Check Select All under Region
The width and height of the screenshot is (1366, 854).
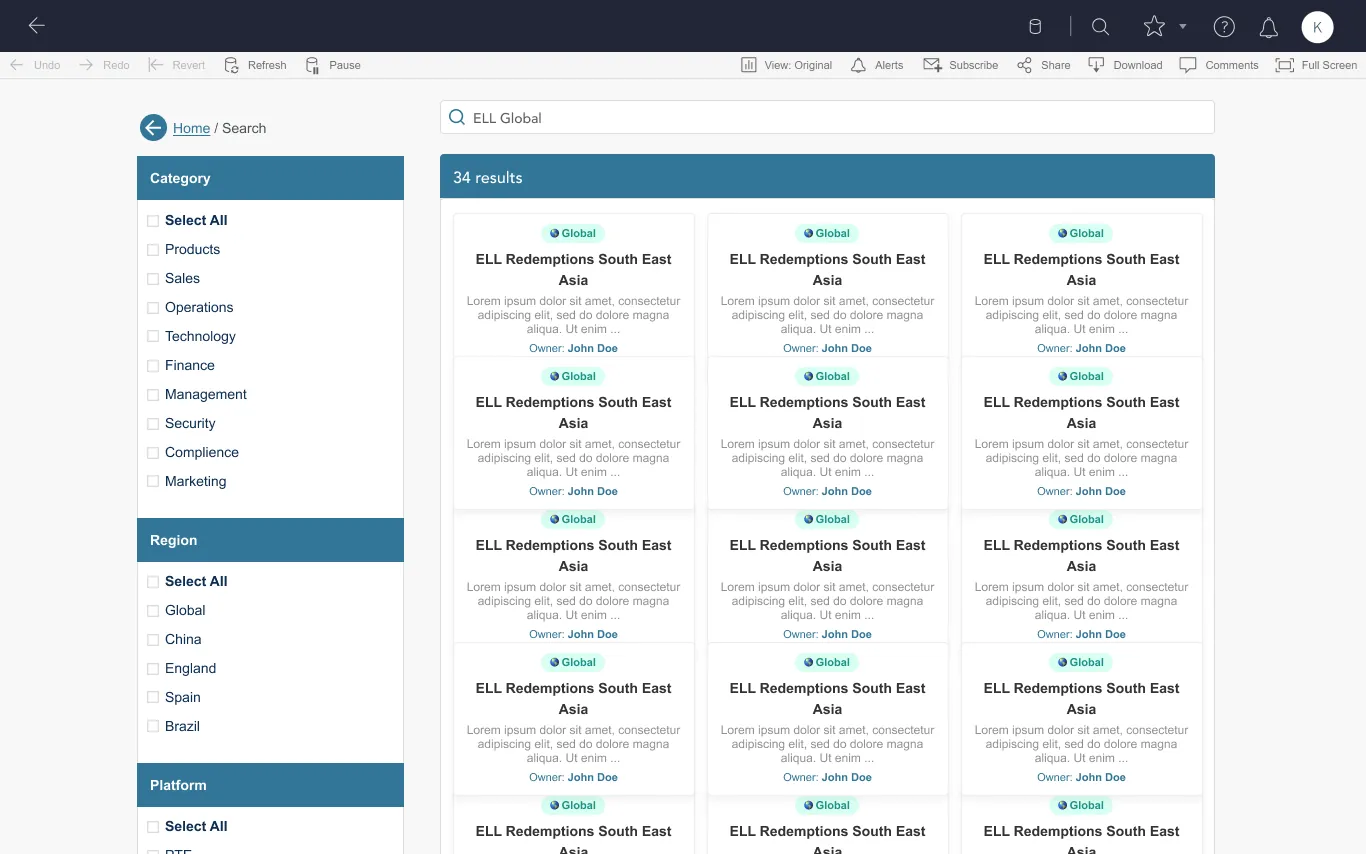point(153,581)
